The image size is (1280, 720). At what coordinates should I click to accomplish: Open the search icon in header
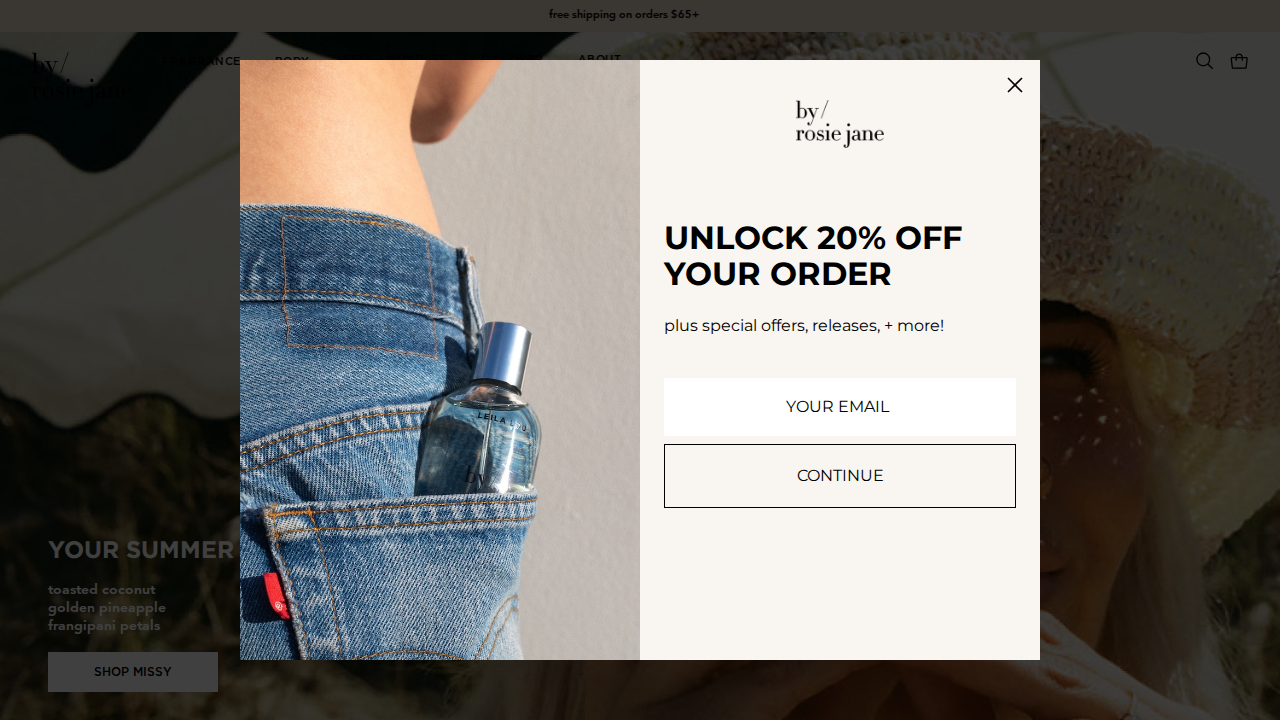1204,61
